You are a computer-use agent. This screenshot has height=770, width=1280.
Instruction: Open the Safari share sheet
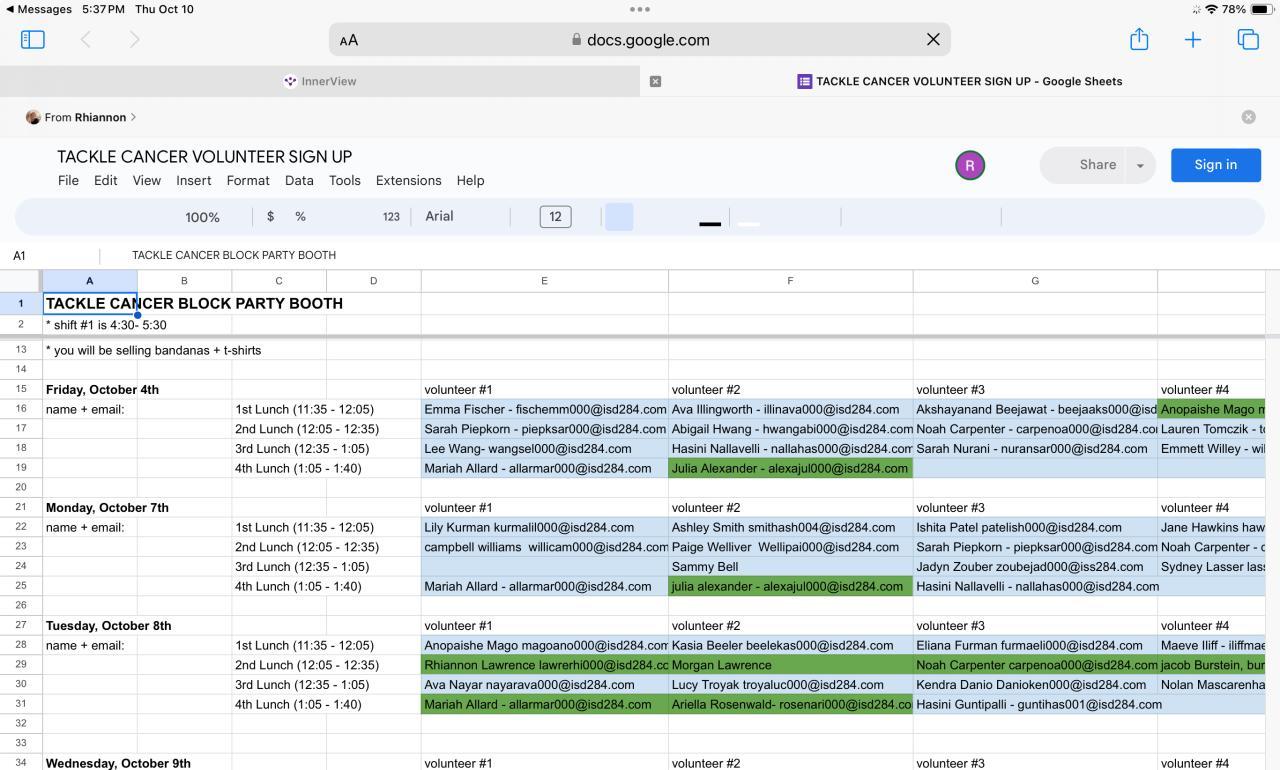pos(1139,39)
